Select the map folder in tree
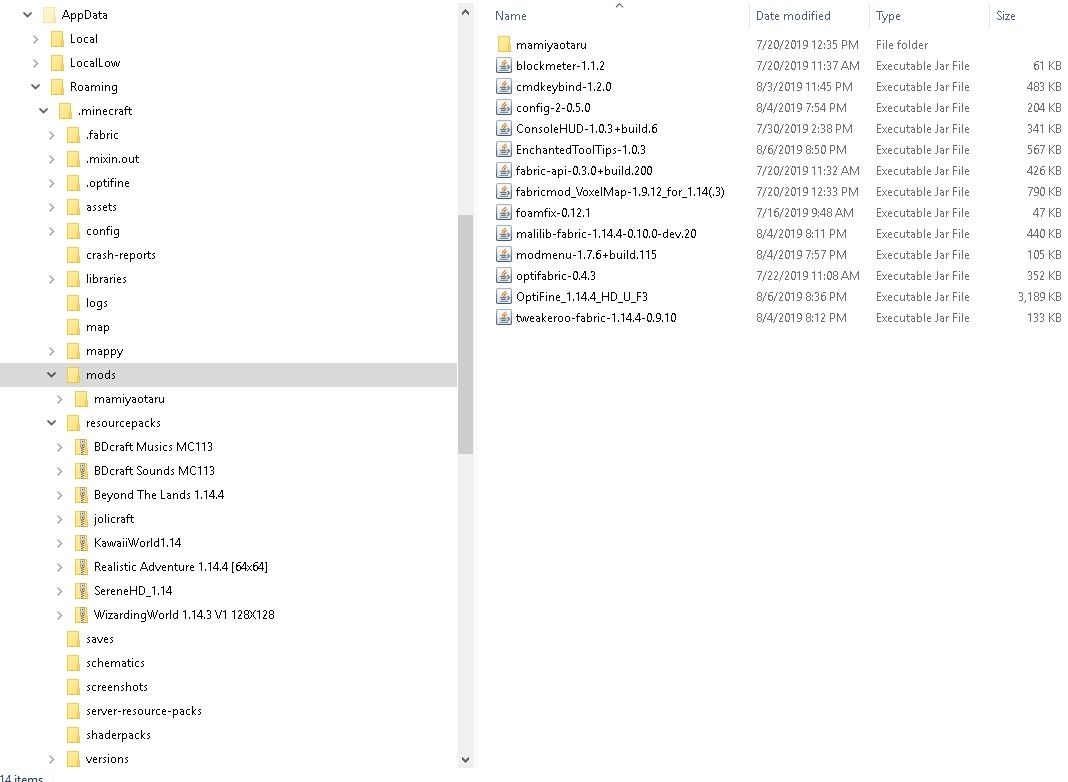The image size is (1068, 782). 97,327
